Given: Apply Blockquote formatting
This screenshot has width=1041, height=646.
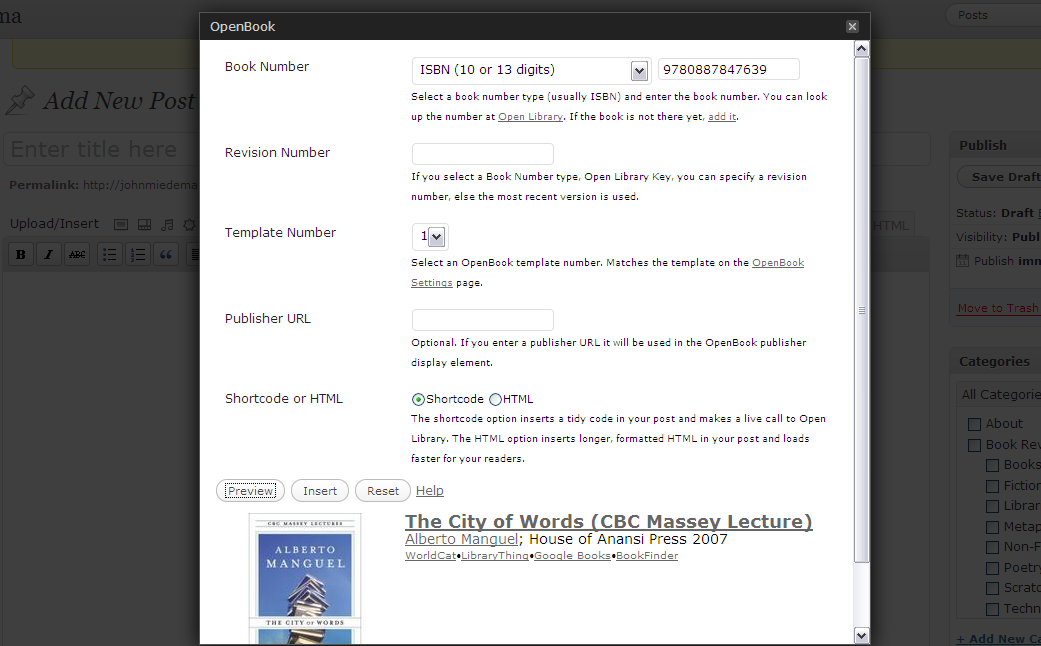Looking at the screenshot, I should tap(166, 254).
